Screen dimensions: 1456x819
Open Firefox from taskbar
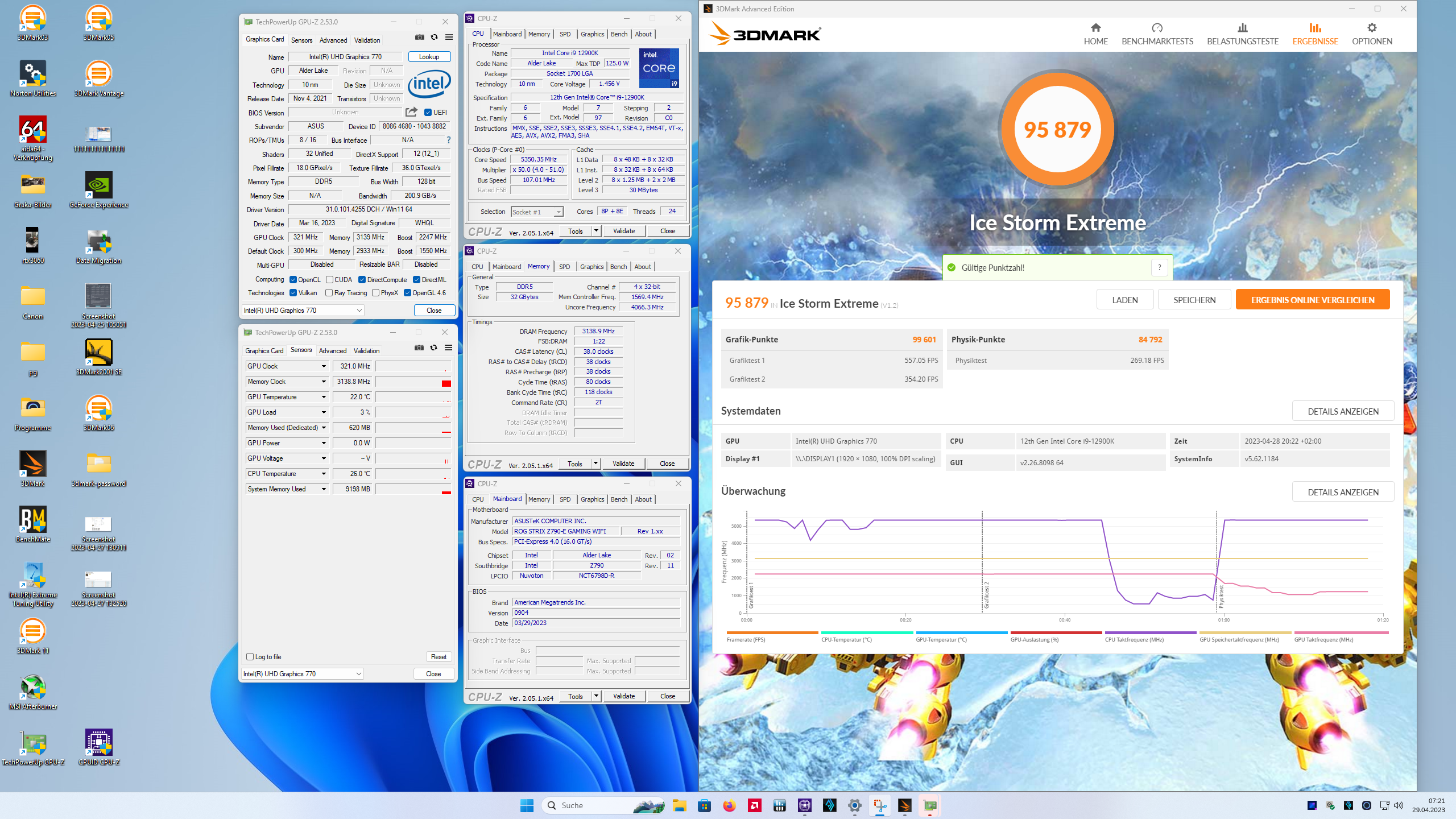(x=729, y=805)
